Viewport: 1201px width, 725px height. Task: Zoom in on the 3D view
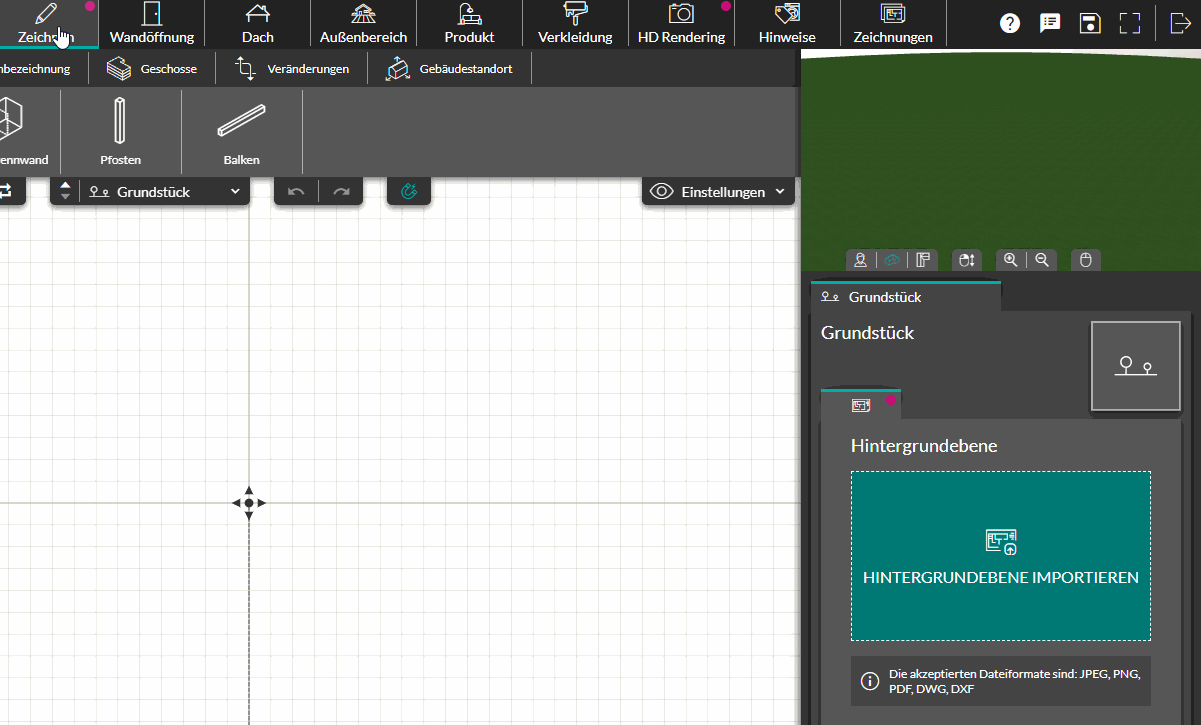1011,260
